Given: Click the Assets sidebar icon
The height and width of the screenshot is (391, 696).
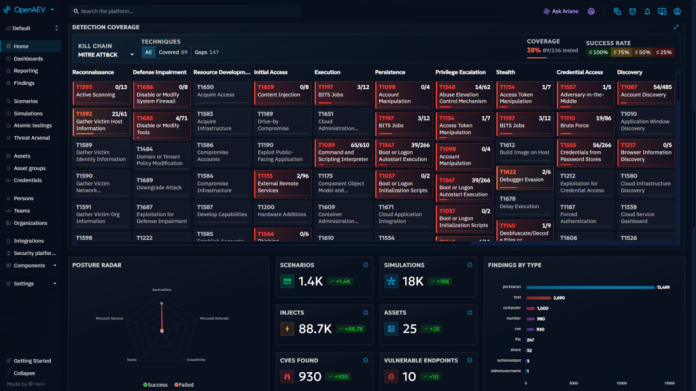Looking at the screenshot, I should (x=8, y=156).
